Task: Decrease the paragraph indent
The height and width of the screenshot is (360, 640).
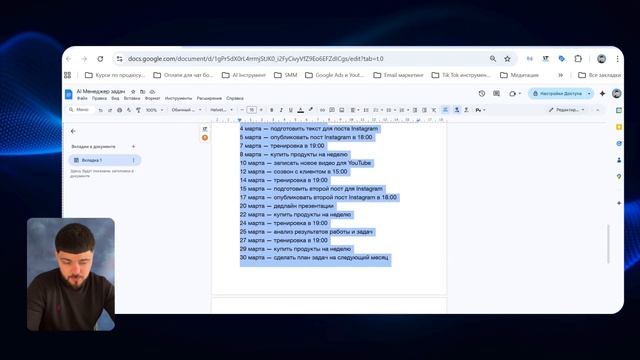Action: (415, 110)
